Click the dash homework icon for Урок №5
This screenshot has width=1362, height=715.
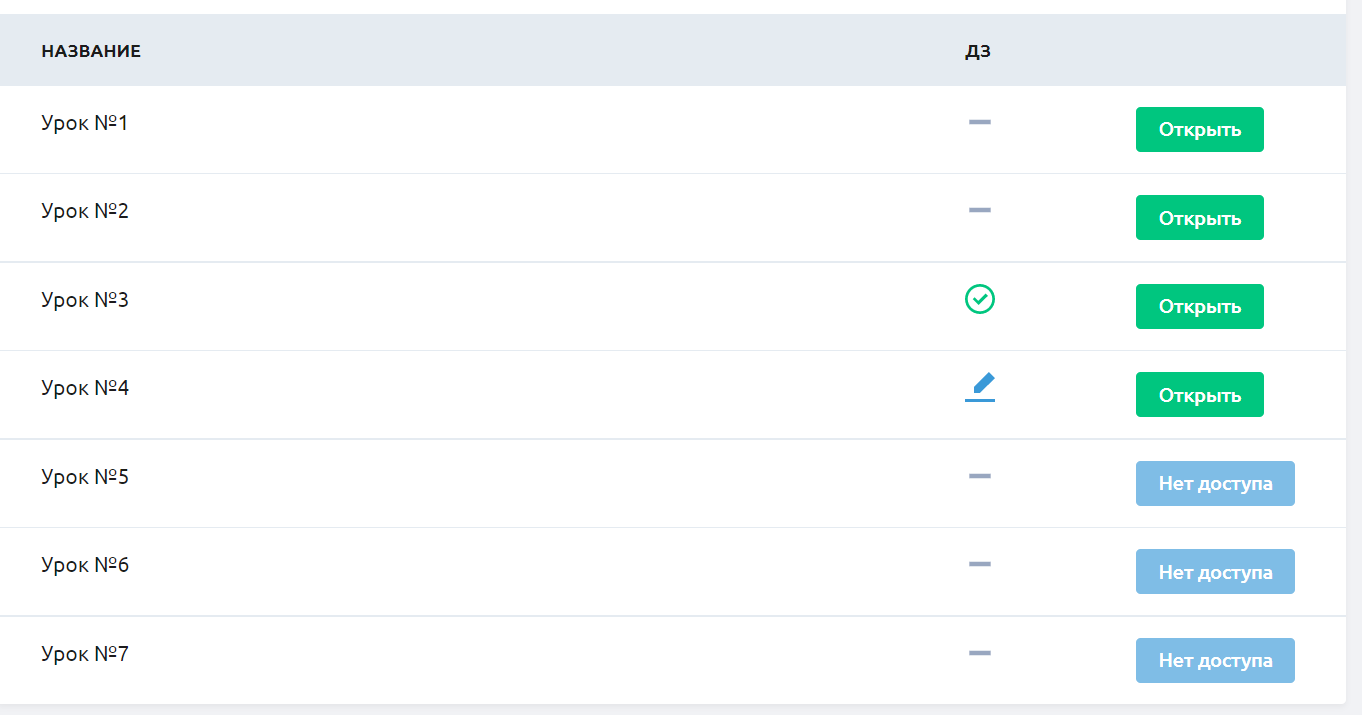pos(980,476)
